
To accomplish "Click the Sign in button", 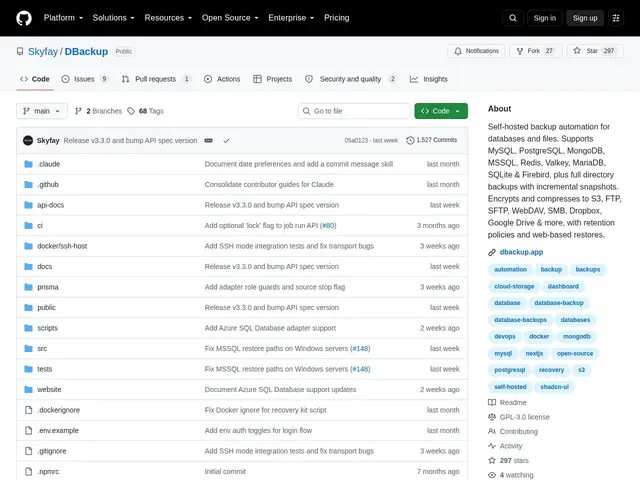I will tap(544, 18).
